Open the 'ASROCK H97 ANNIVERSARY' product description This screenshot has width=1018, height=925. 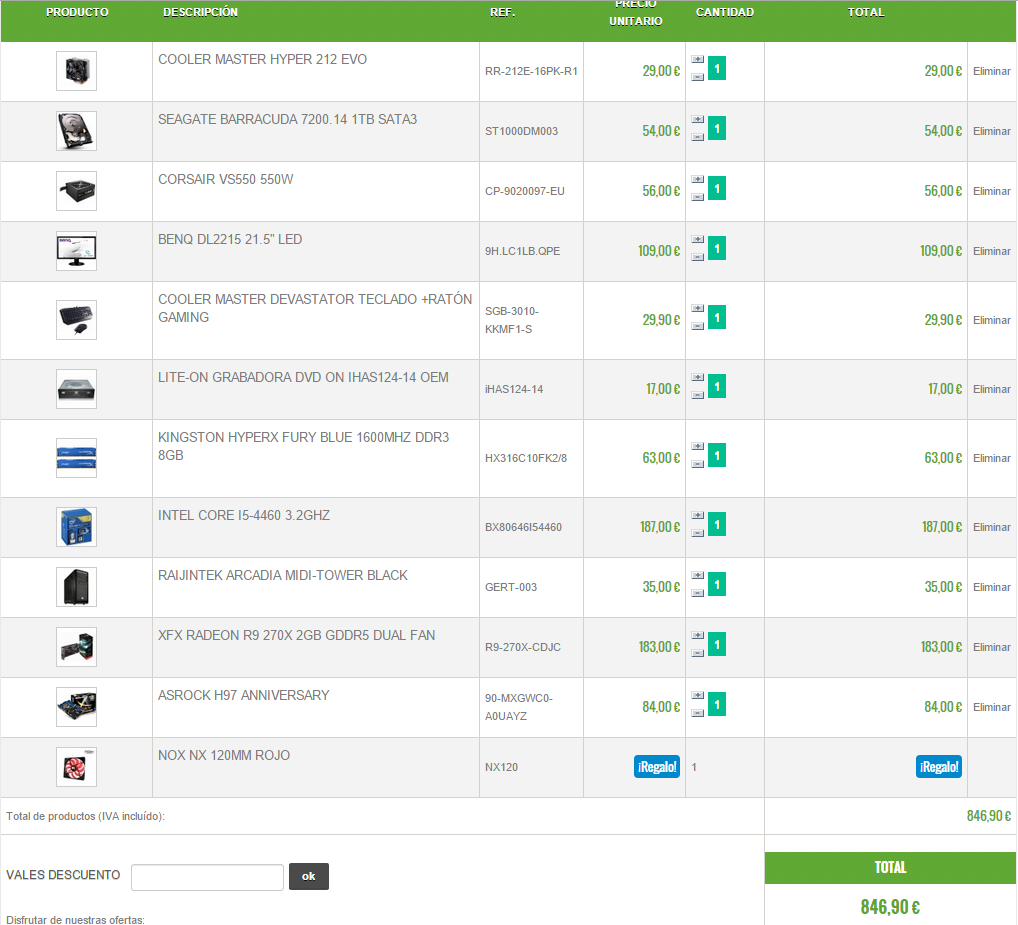(243, 695)
